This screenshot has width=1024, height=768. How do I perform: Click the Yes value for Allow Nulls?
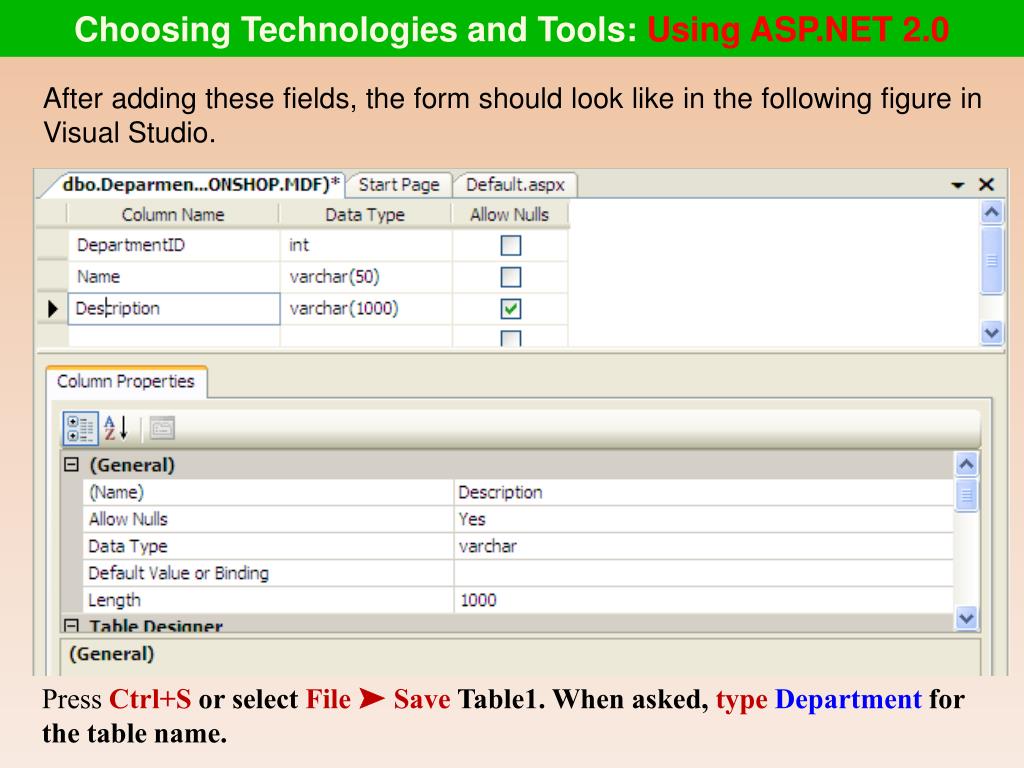[x=703, y=519]
